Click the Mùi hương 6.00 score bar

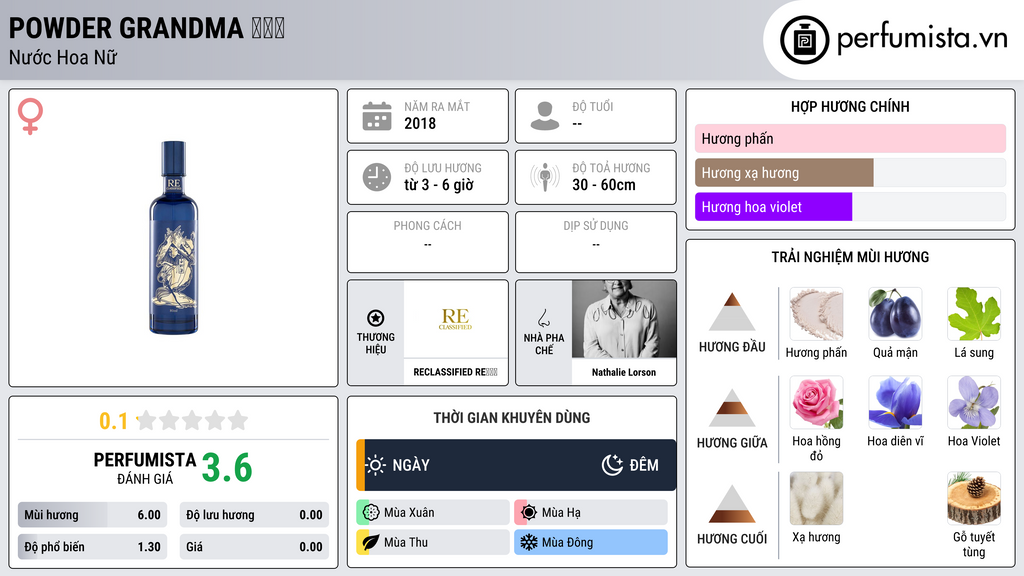pos(93,515)
